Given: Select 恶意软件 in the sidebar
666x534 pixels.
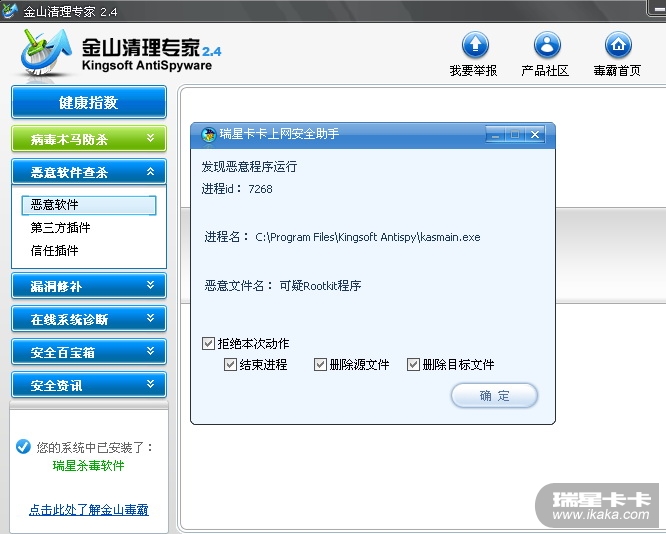Looking at the screenshot, I should pyautogui.click(x=89, y=205).
